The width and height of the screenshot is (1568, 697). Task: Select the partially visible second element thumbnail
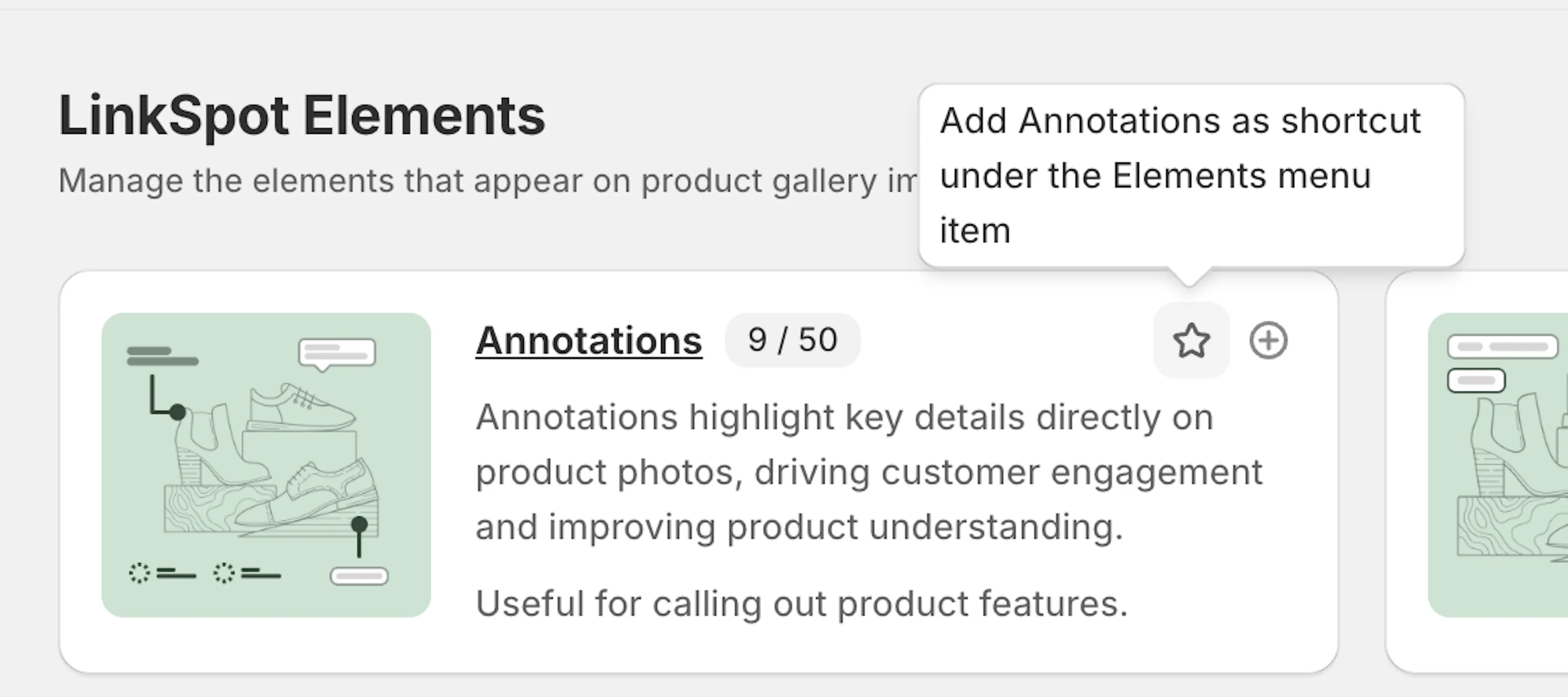click(x=1498, y=465)
